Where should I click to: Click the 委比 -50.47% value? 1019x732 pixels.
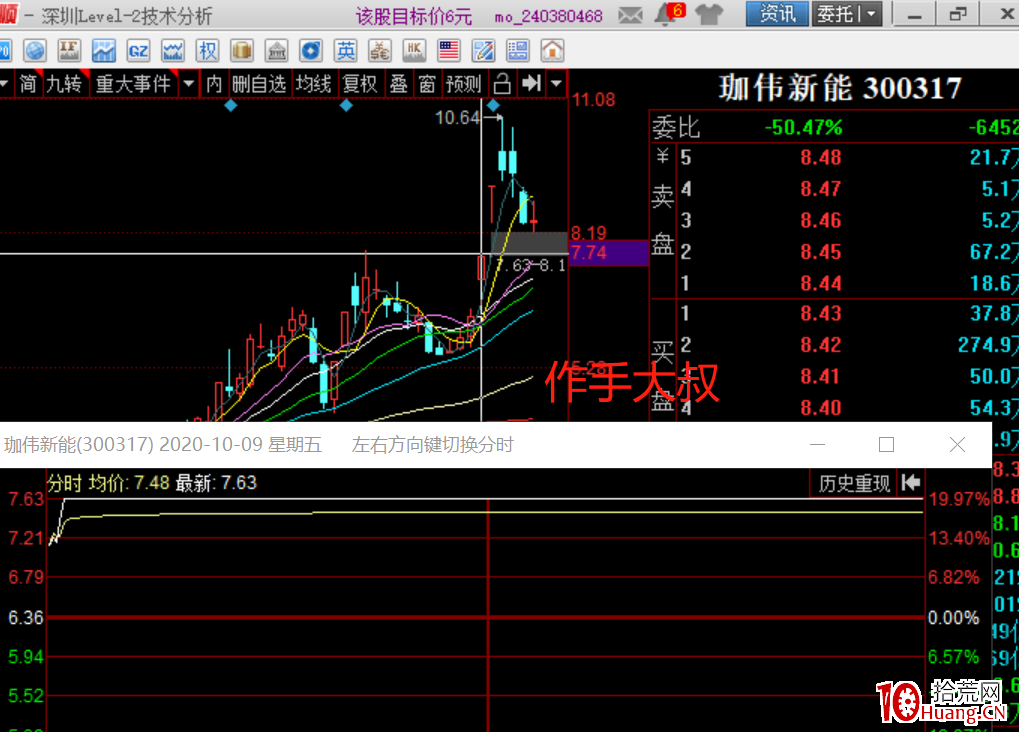[x=803, y=127]
